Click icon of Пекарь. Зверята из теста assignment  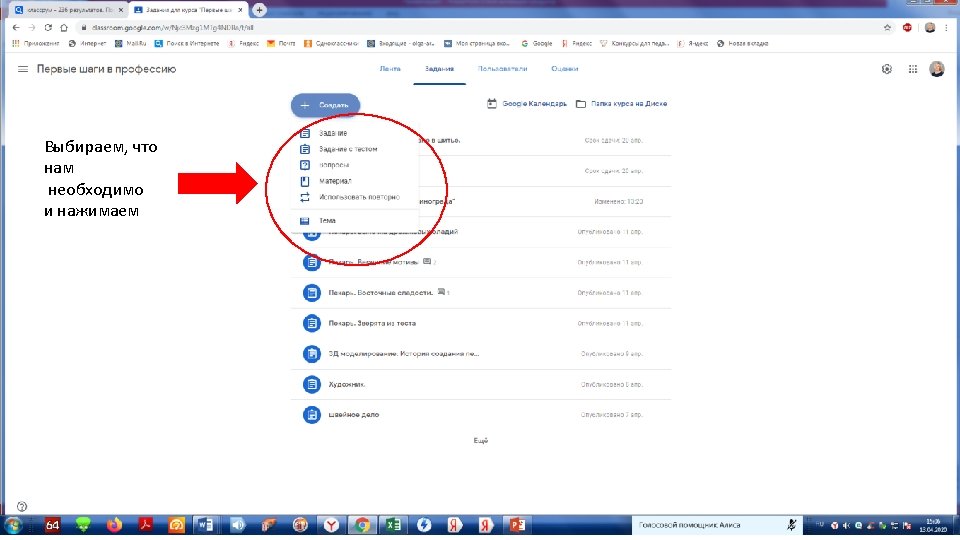click(312, 323)
